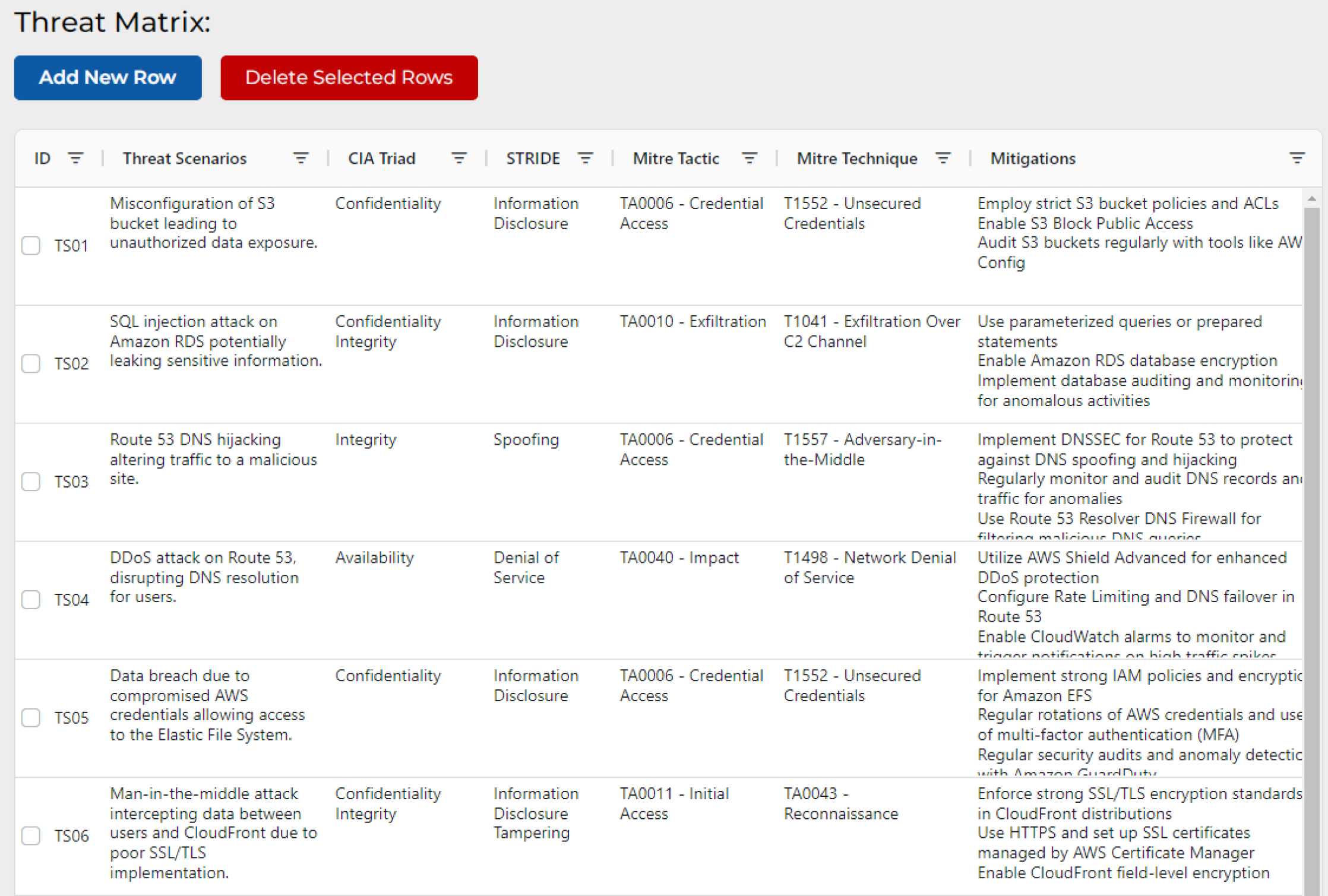1328x896 pixels.
Task: Click the Mitigations column filter icon
Action: 1297,159
